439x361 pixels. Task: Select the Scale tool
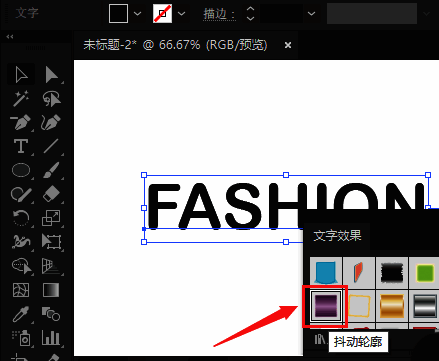(51, 218)
